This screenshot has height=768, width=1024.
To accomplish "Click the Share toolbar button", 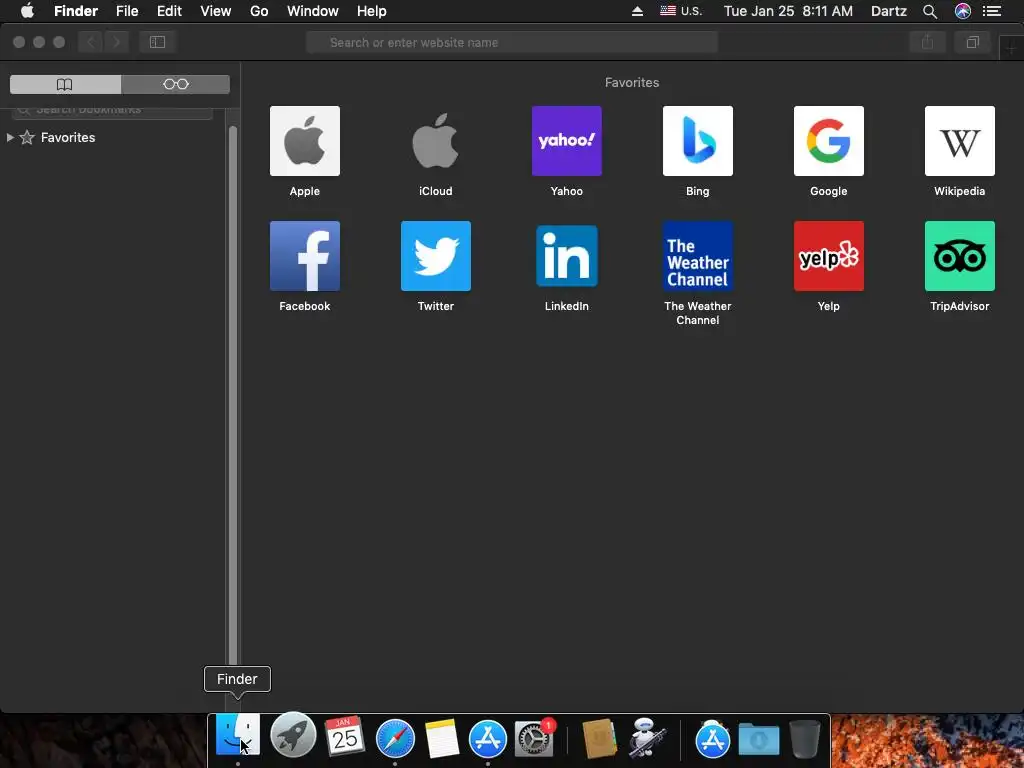I will pyautogui.click(x=927, y=42).
